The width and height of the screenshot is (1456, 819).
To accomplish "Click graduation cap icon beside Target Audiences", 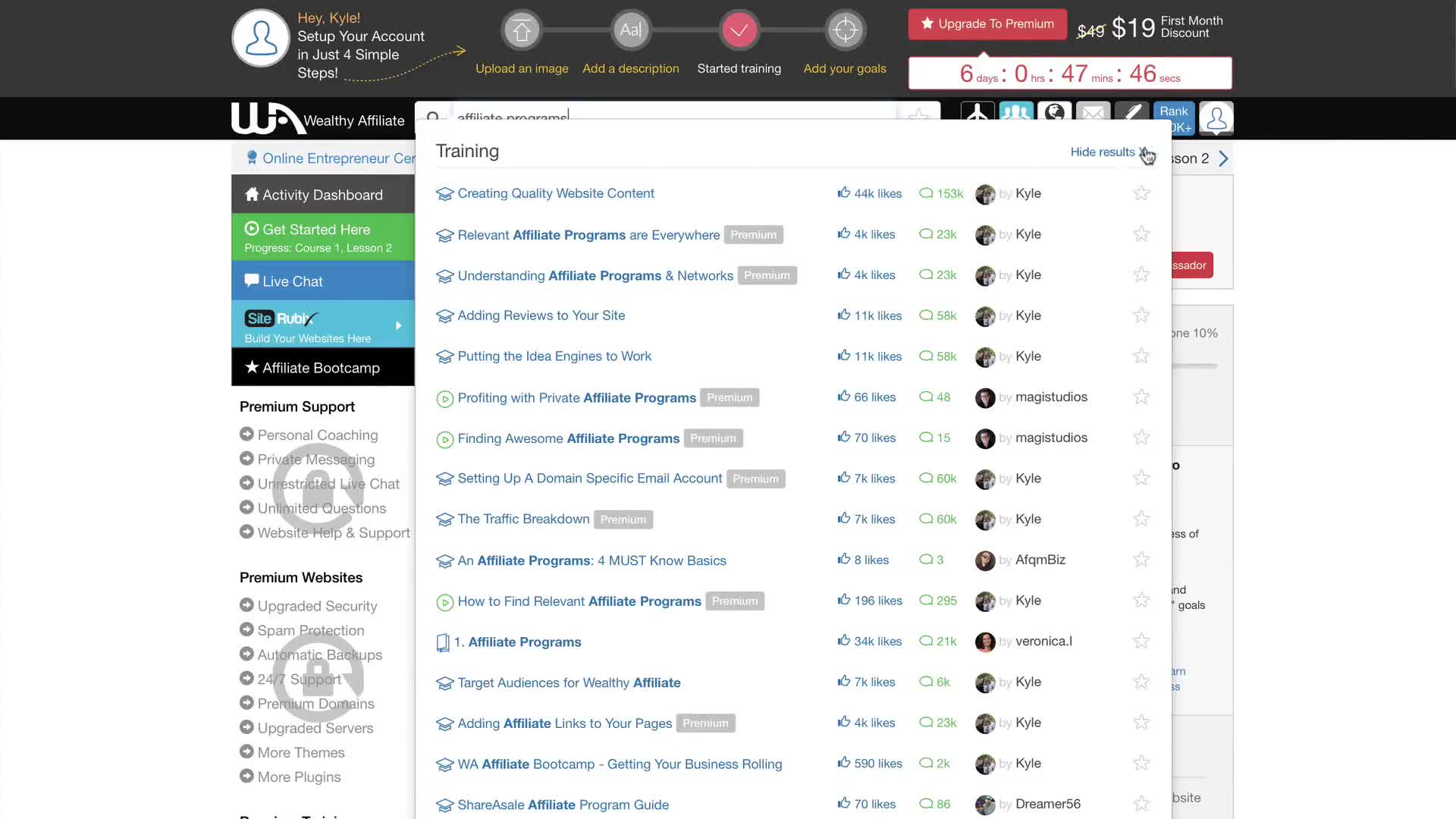I will pyautogui.click(x=444, y=683).
